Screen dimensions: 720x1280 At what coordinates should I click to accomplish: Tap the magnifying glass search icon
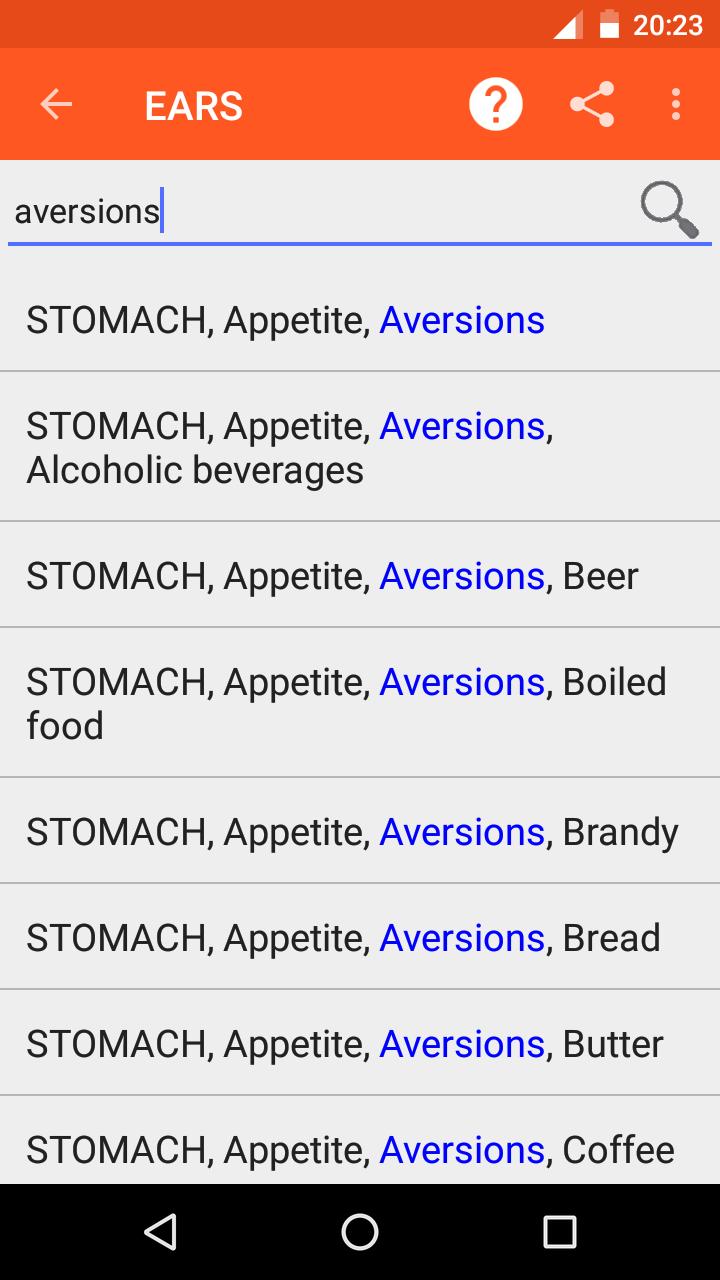point(669,210)
